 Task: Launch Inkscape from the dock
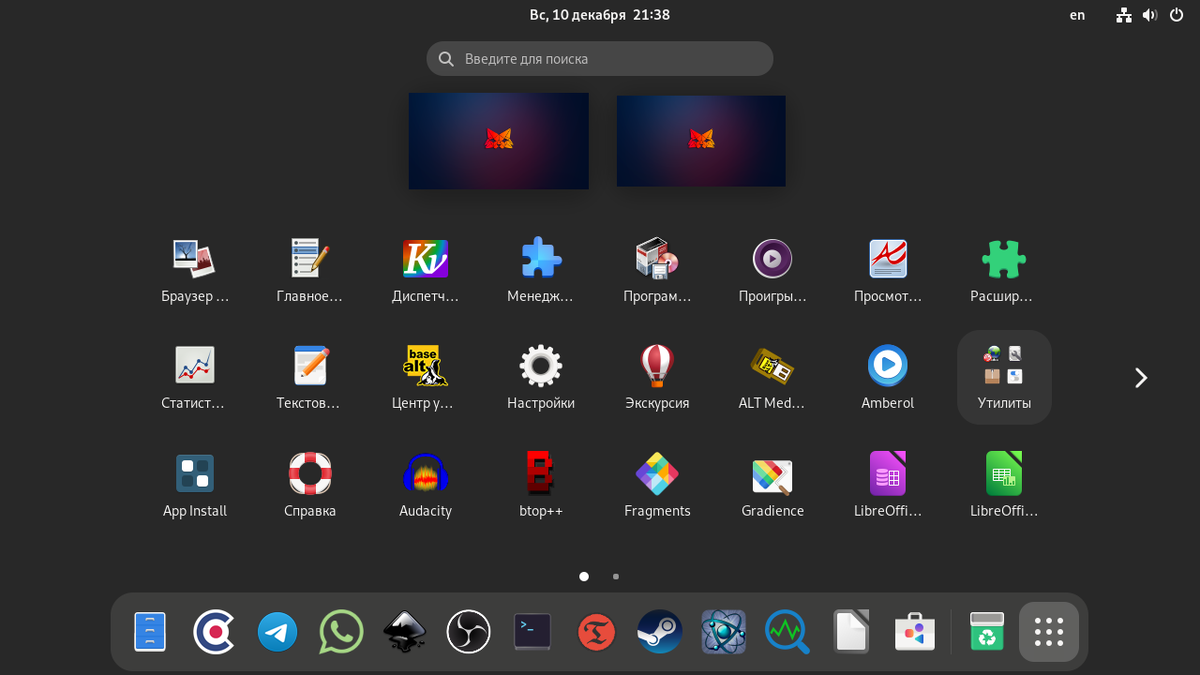[405, 632]
